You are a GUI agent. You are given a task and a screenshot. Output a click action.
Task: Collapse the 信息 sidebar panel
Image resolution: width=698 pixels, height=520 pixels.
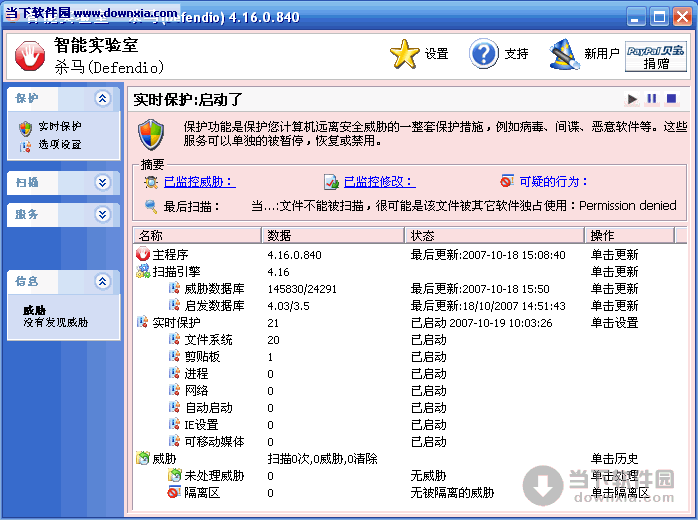pyautogui.click(x=103, y=281)
